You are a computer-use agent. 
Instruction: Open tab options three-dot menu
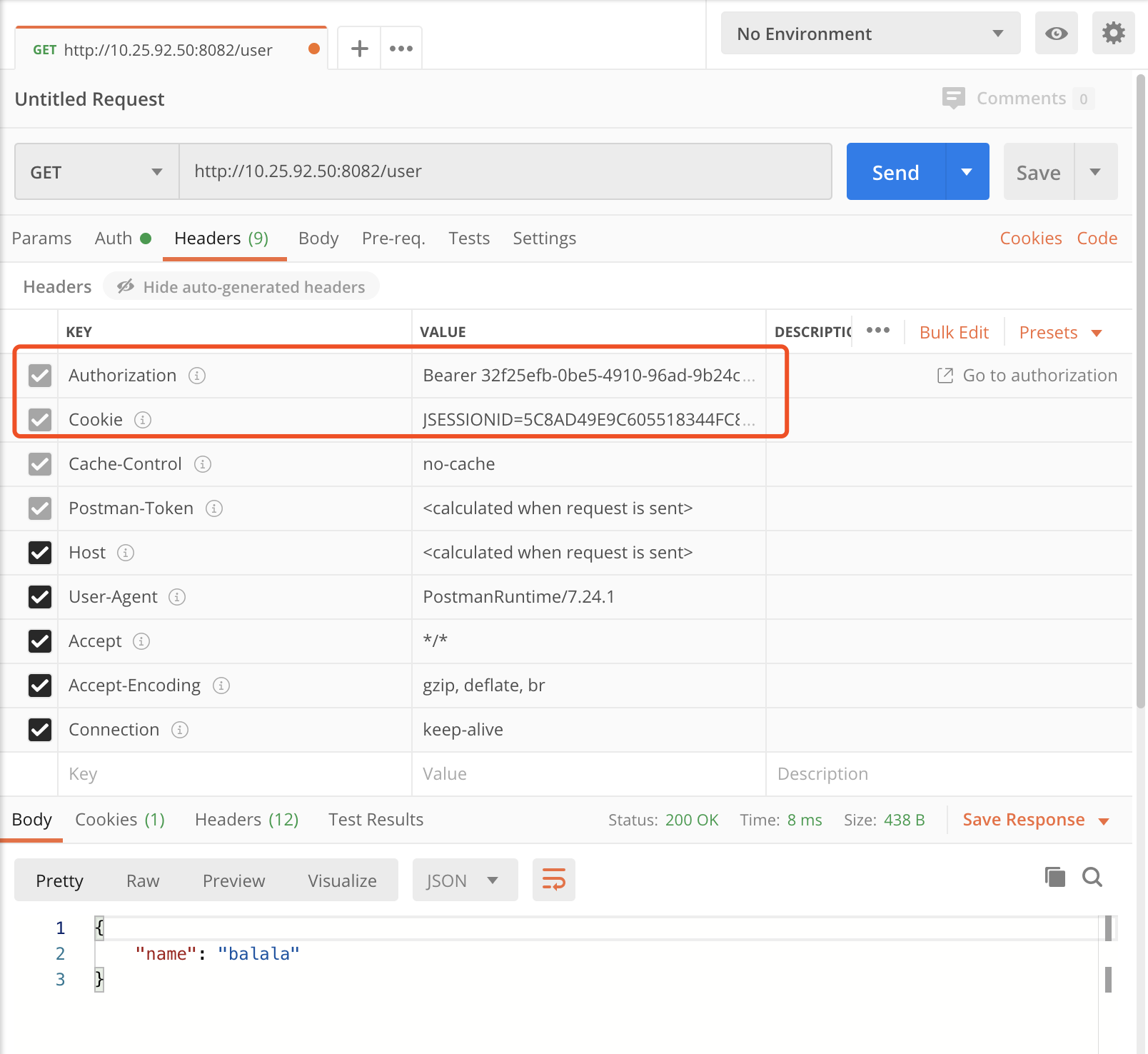coord(401,49)
